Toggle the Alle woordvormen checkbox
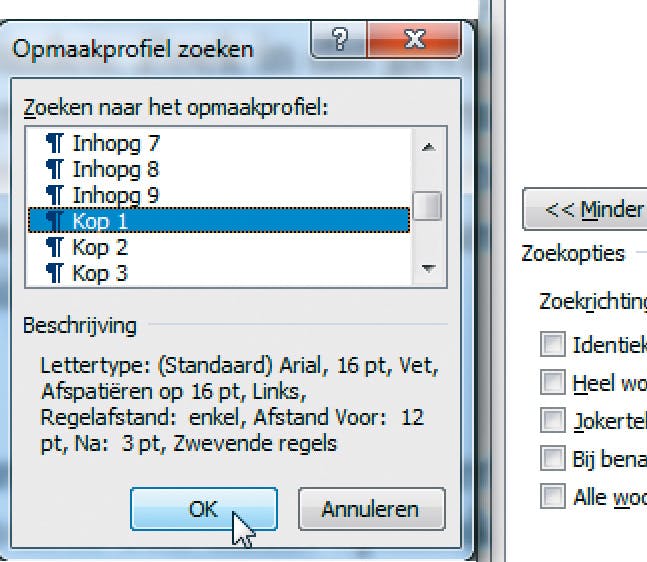 (x=552, y=496)
